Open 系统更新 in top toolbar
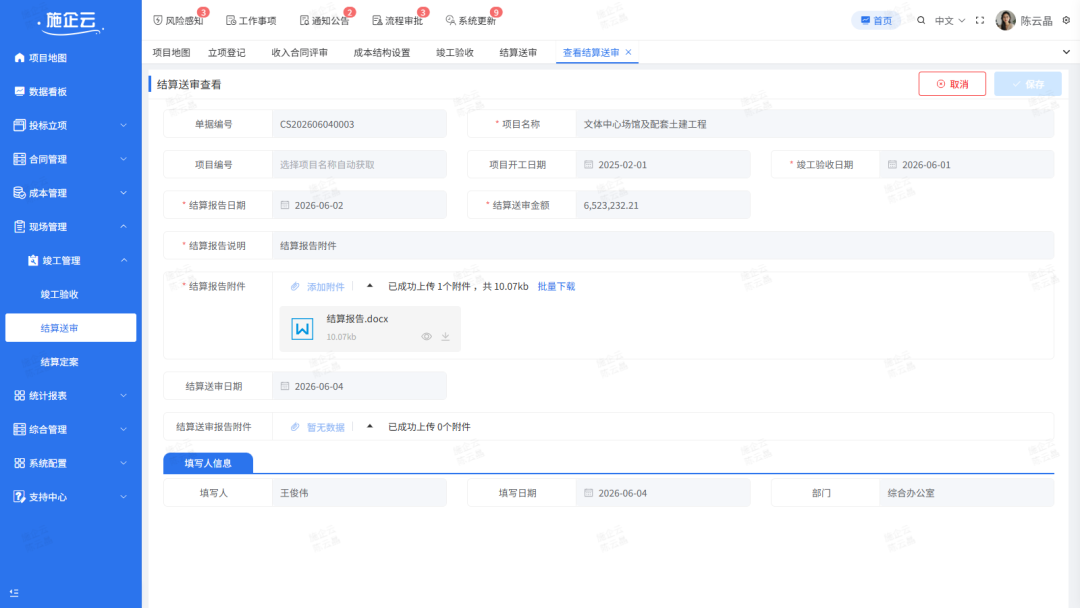The image size is (1080, 608). tap(470, 21)
